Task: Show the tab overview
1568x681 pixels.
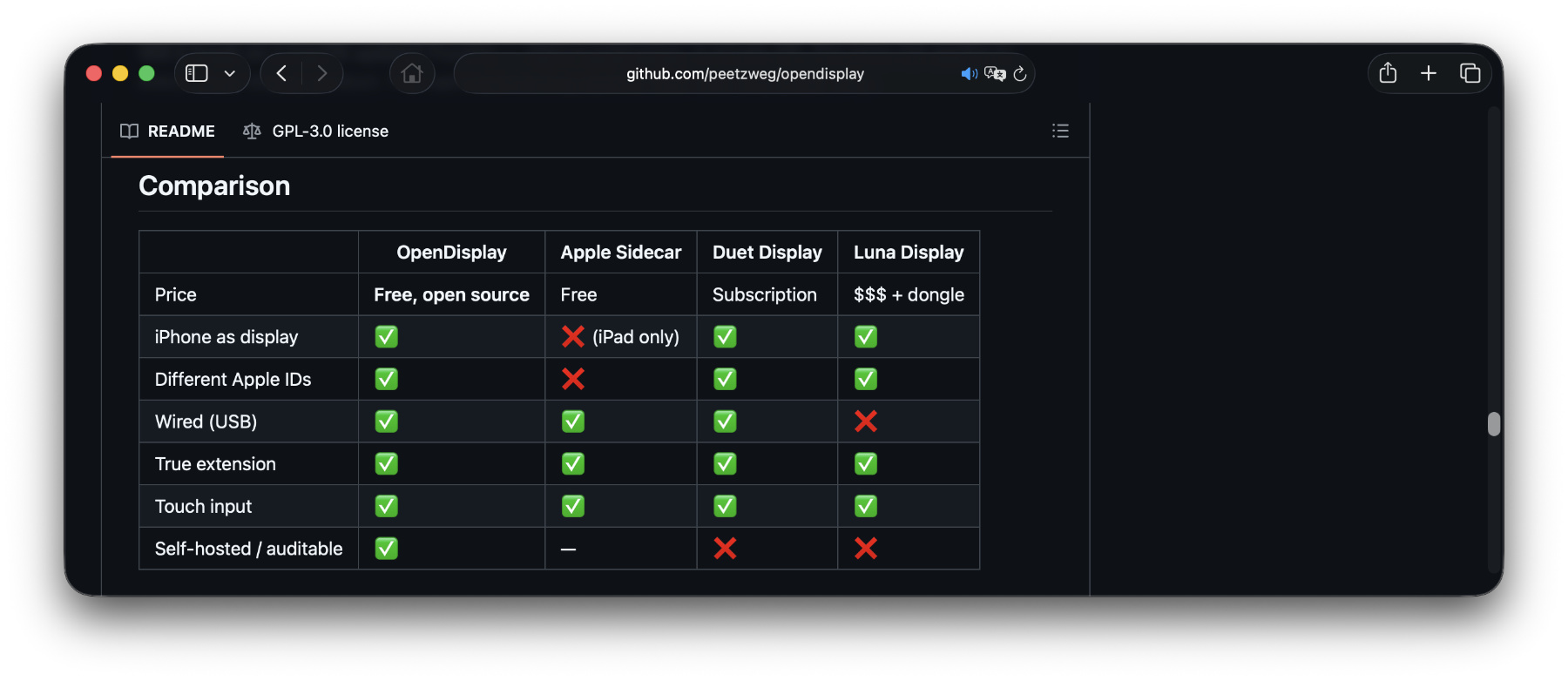Action: point(1470,73)
